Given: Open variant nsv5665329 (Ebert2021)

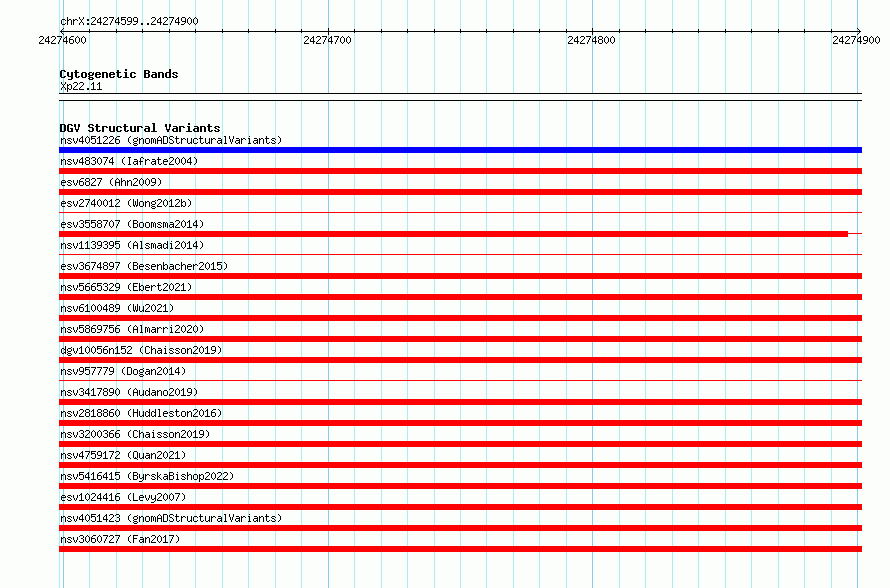Looking at the screenshot, I should [126, 287].
